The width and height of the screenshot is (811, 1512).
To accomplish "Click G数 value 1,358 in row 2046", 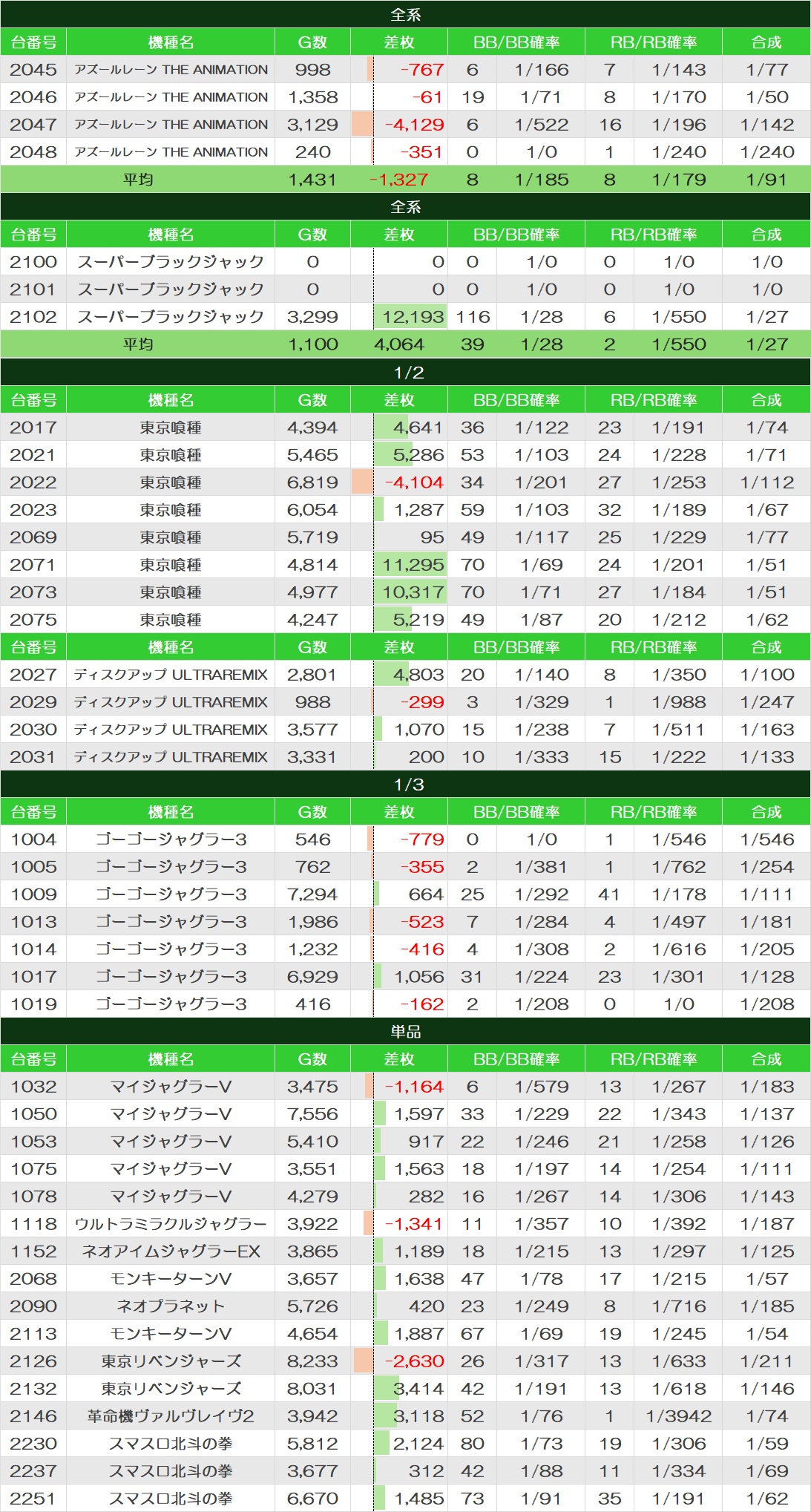I will tap(312, 97).
